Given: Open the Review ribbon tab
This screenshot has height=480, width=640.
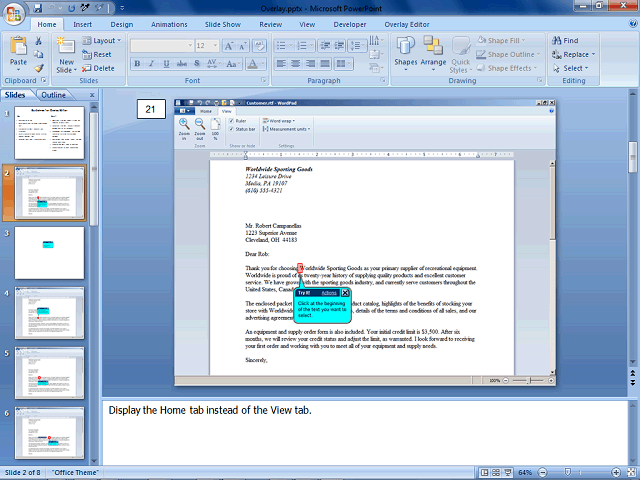Looking at the screenshot, I should (271, 24).
